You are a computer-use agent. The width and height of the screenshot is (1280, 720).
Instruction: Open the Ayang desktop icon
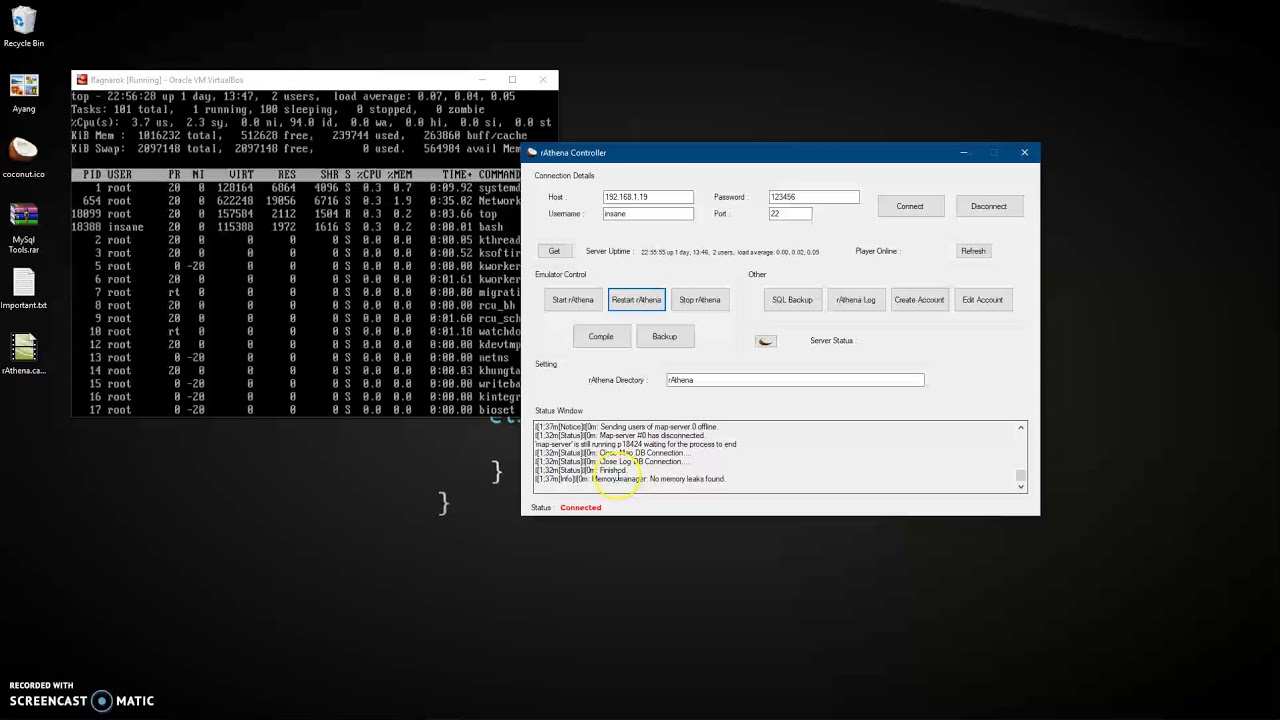pyautogui.click(x=24, y=94)
